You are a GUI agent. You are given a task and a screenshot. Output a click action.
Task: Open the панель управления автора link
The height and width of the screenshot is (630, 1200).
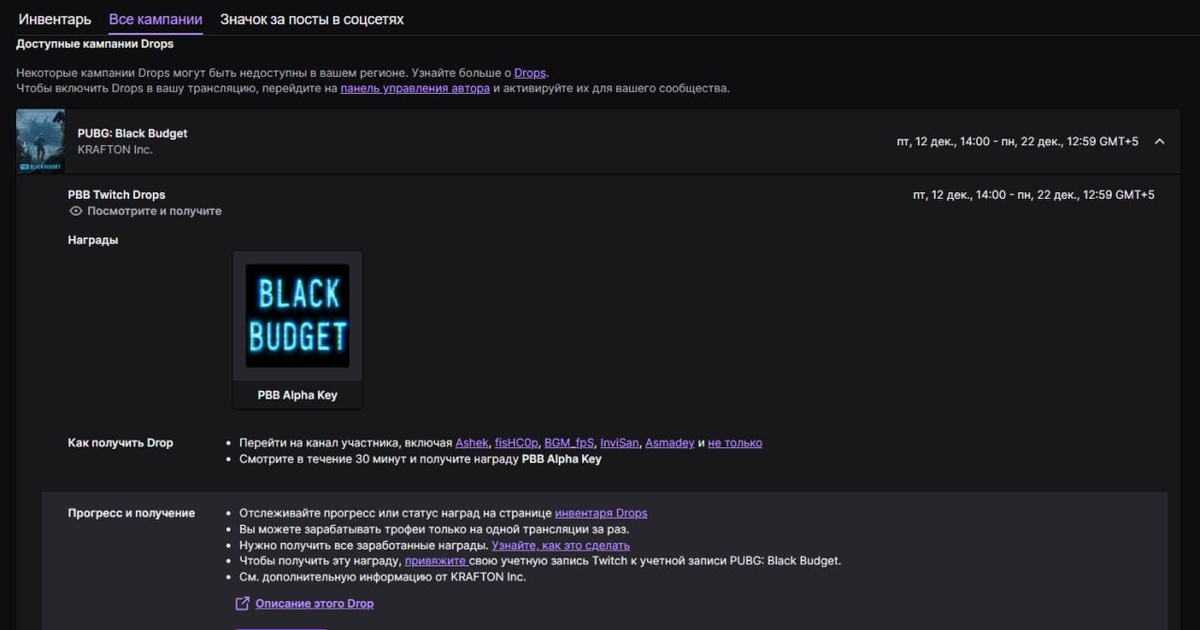pyautogui.click(x=415, y=88)
